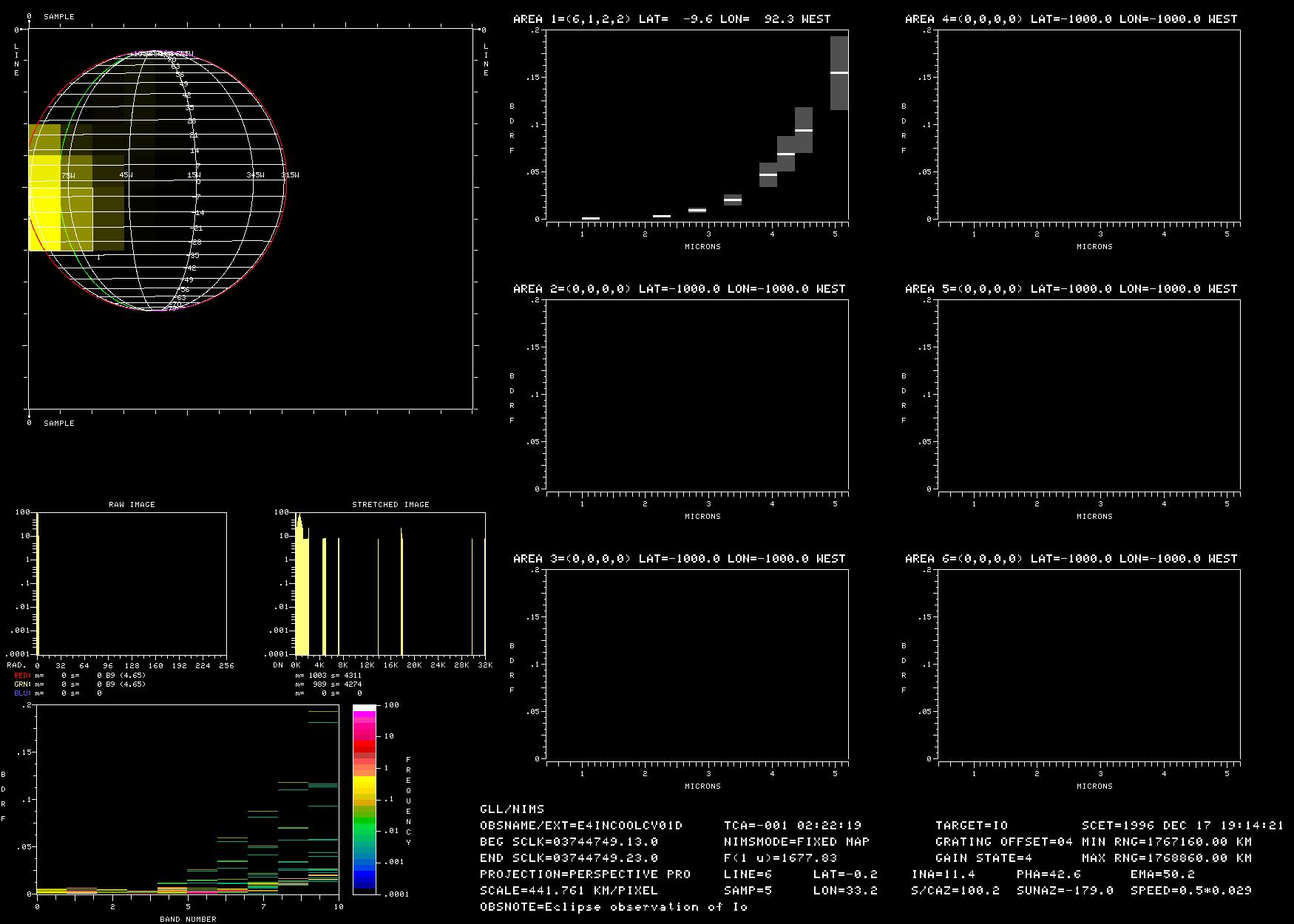Click the OBSNAME/EXT=E4INCOOLCV01D text
1294x924 pixels.
581,826
